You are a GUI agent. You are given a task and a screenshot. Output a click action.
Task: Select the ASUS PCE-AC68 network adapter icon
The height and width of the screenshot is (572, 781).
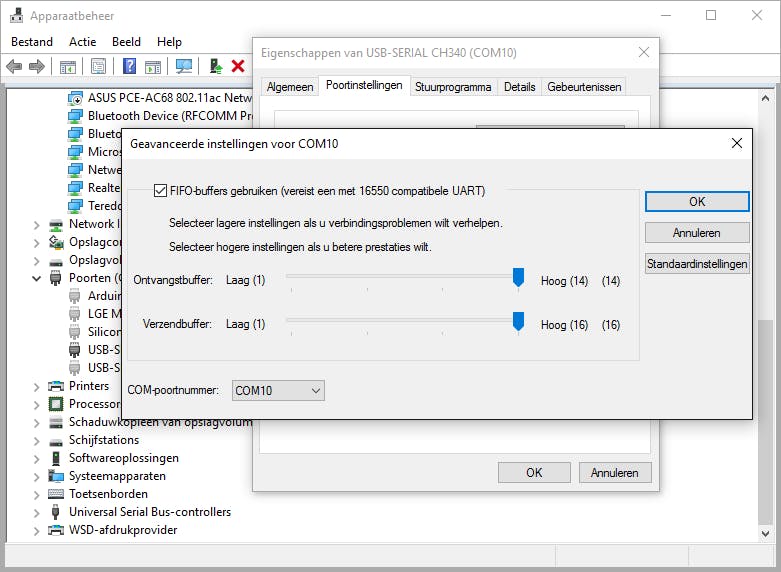pyautogui.click(x=75, y=98)
